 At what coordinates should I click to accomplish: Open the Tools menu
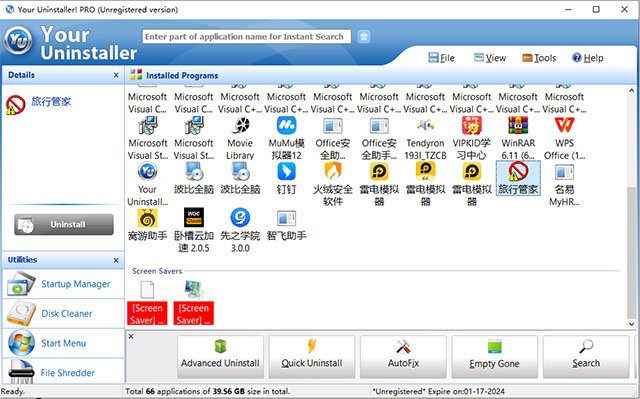click(539, 58)
